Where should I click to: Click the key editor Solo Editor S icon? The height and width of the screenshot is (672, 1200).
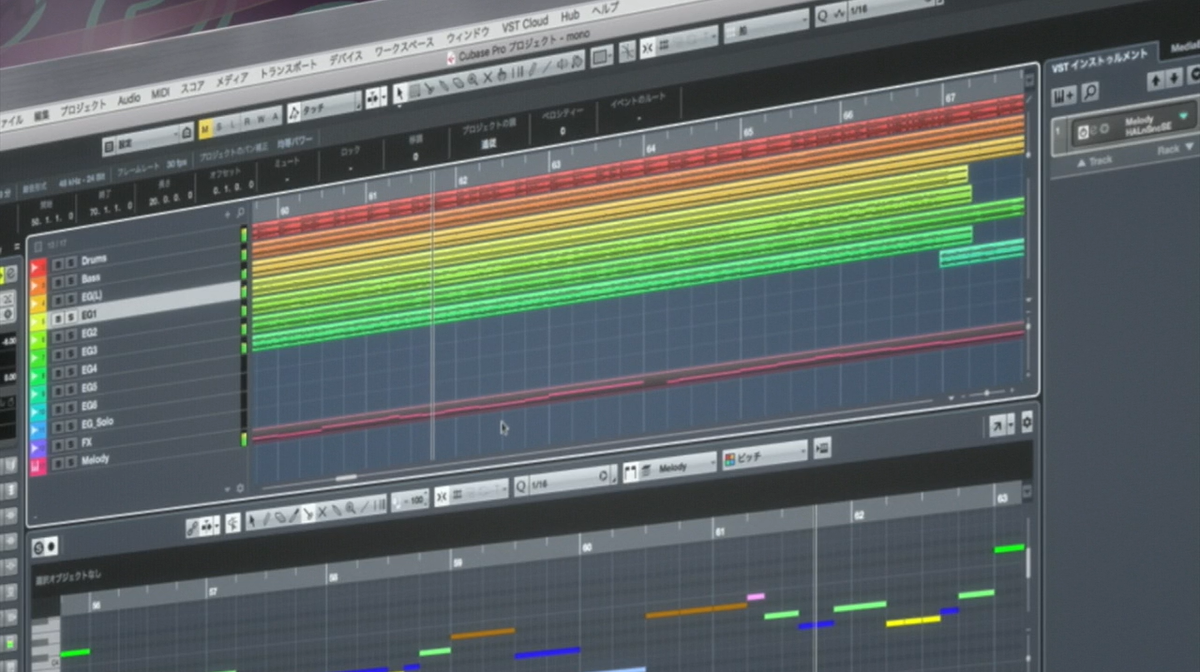[x=39, y=547]
